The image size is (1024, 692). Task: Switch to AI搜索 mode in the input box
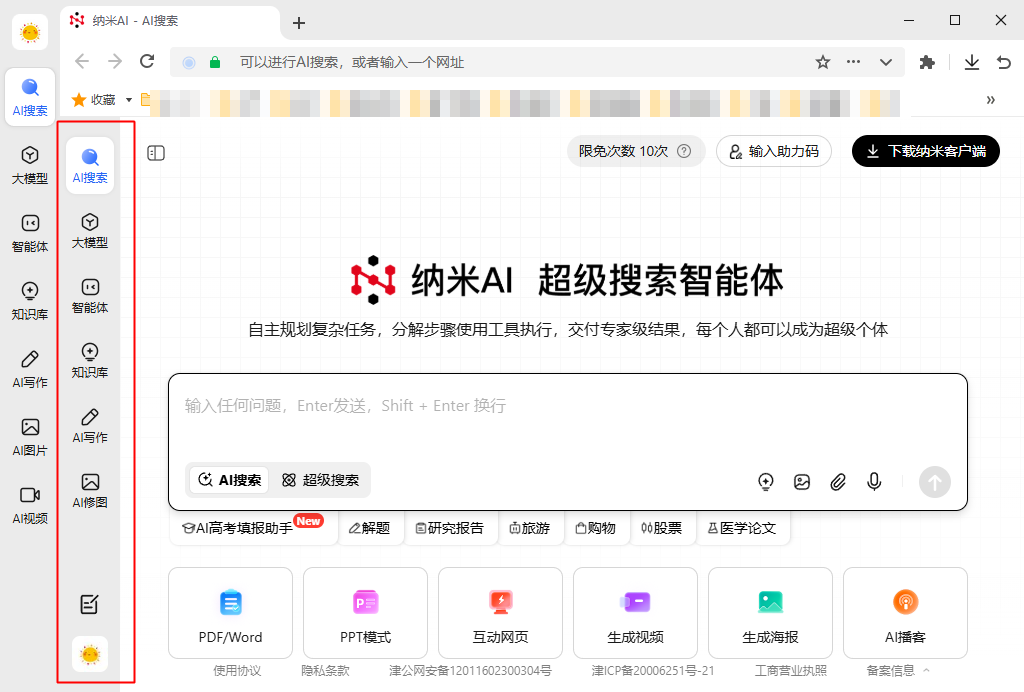(x=229, y=480)
